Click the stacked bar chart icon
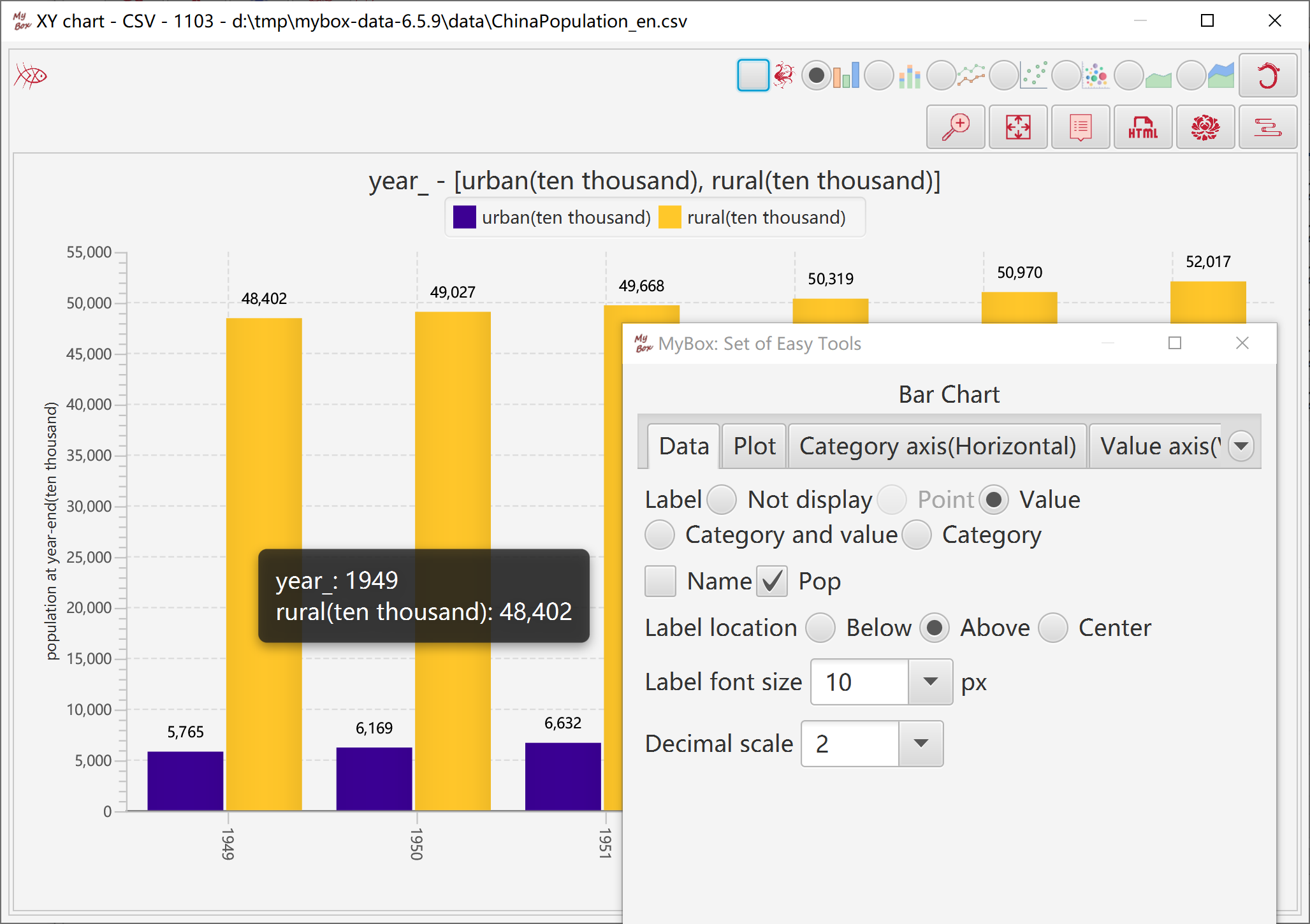Image resolution: width=1310 pixels, height=924 pixels. click(x=910, y=76)
